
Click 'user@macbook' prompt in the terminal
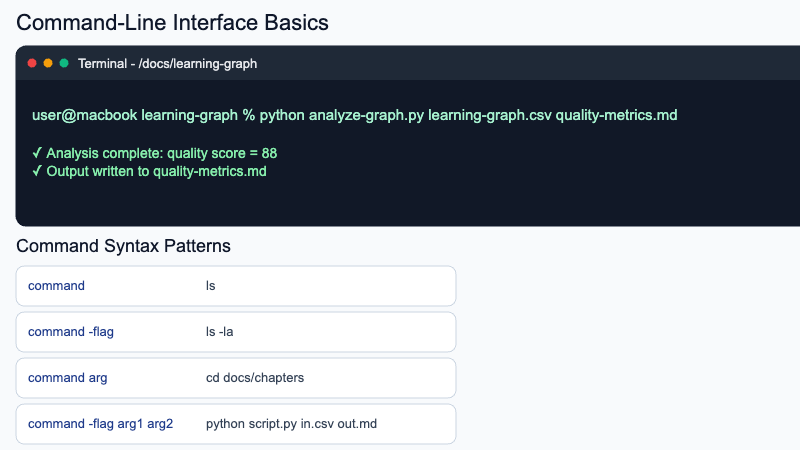pos(84,115)
